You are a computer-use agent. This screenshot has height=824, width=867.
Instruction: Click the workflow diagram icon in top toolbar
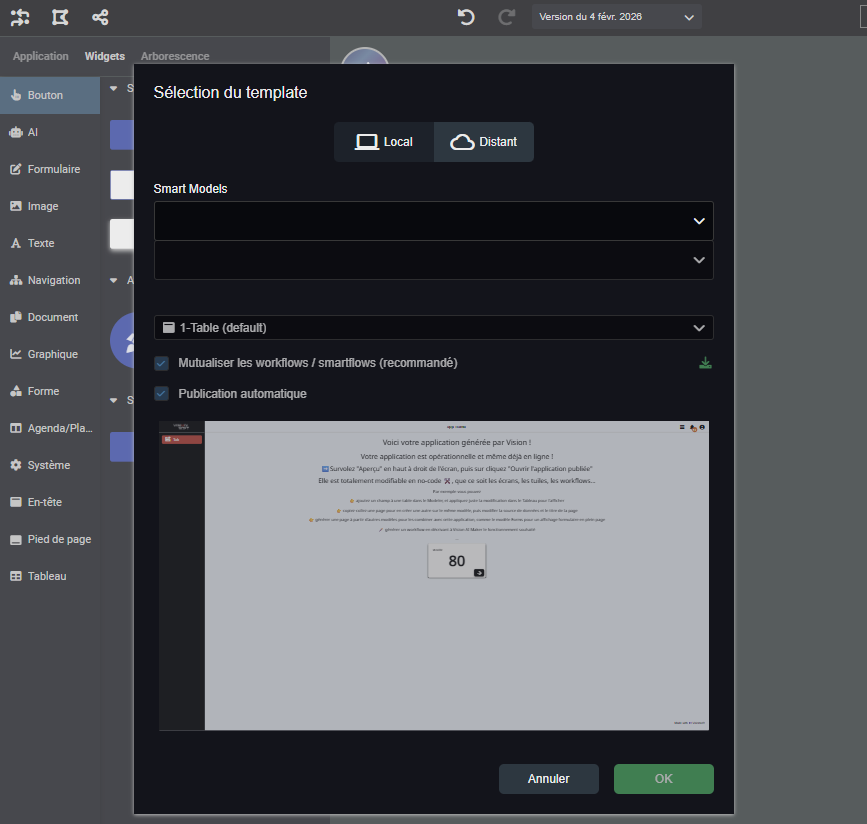click(20, 17)
